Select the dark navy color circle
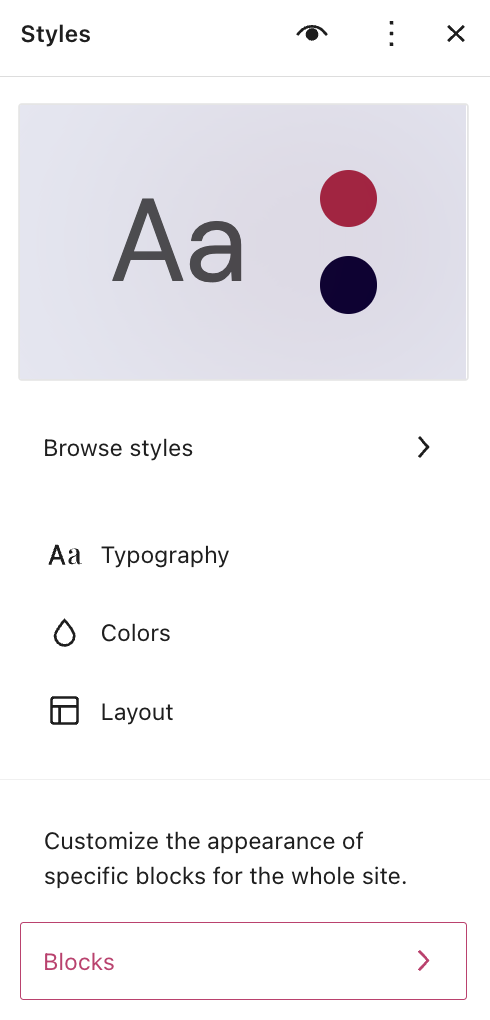The image size is (490, 1020). pyautogui.click(x=348, y=285)
